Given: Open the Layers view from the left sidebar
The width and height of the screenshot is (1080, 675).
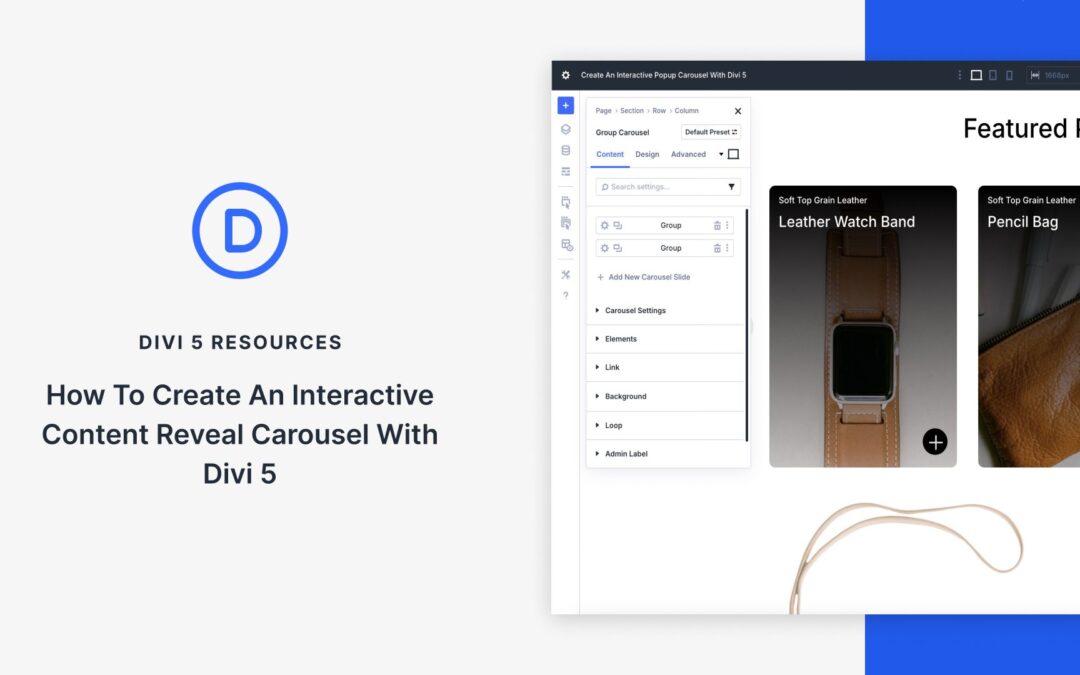Looking at the screenshot, I should tap(565, 128).
